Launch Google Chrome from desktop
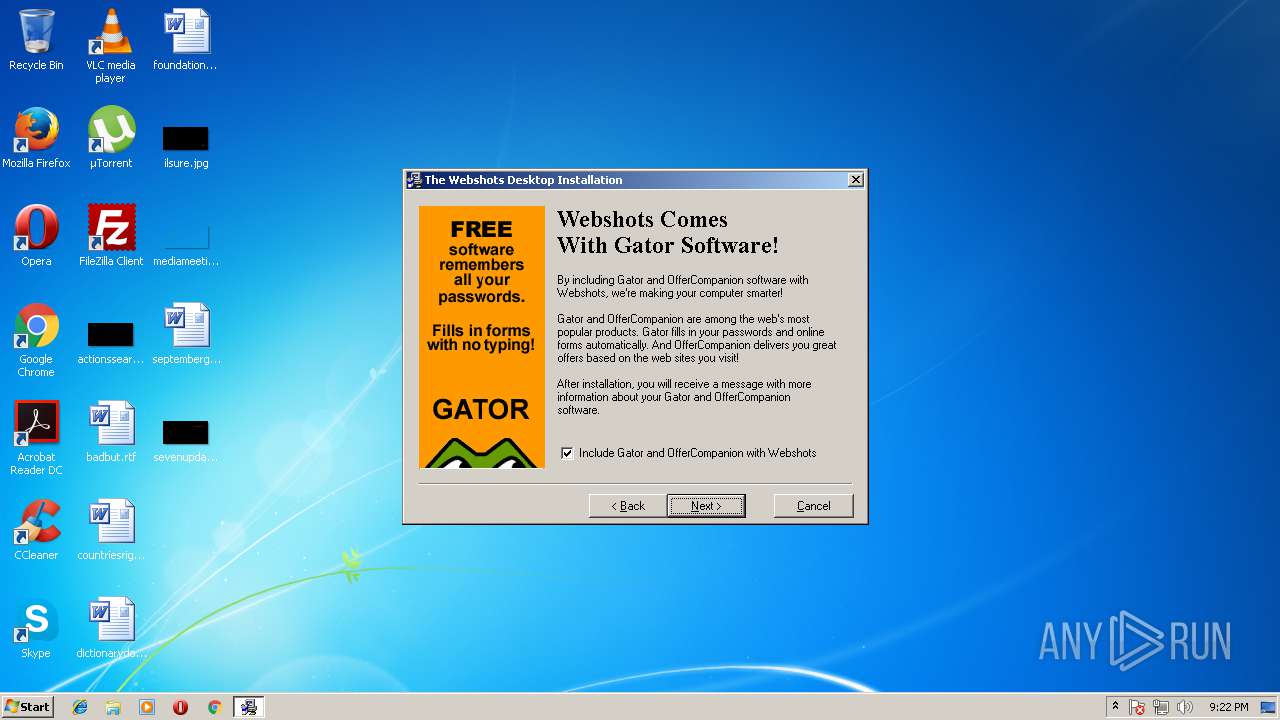Viewport: 1280px width, 720px height. click(36, 340)
